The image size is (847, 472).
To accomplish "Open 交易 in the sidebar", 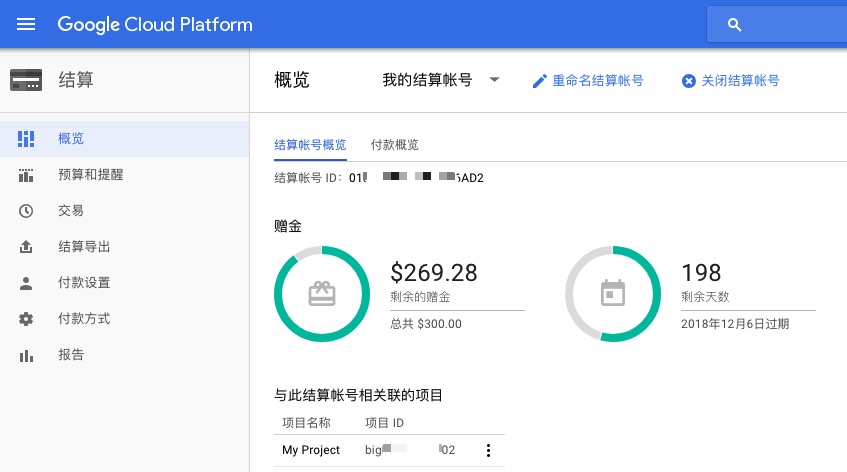I will point(124,211).
